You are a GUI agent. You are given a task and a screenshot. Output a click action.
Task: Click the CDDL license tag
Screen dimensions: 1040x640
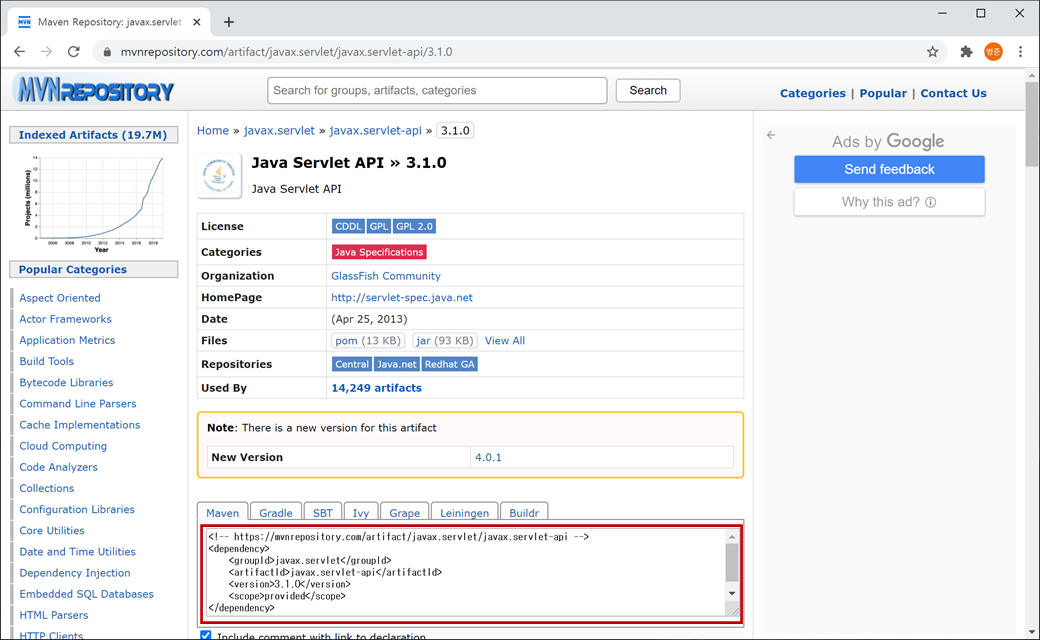click(x=348, y=226)
